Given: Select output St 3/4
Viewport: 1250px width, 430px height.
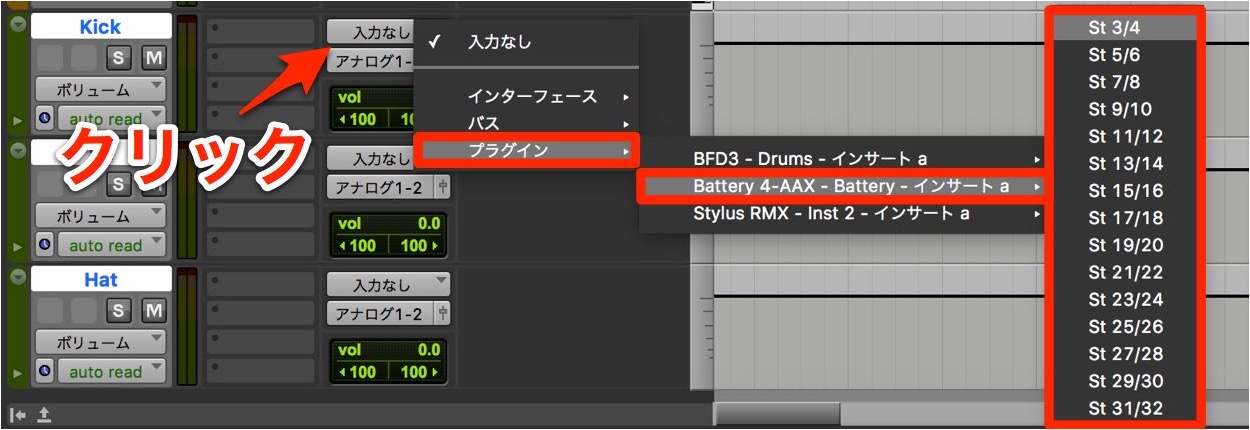Looking at the screenshot, I should tap(1125, 28).
